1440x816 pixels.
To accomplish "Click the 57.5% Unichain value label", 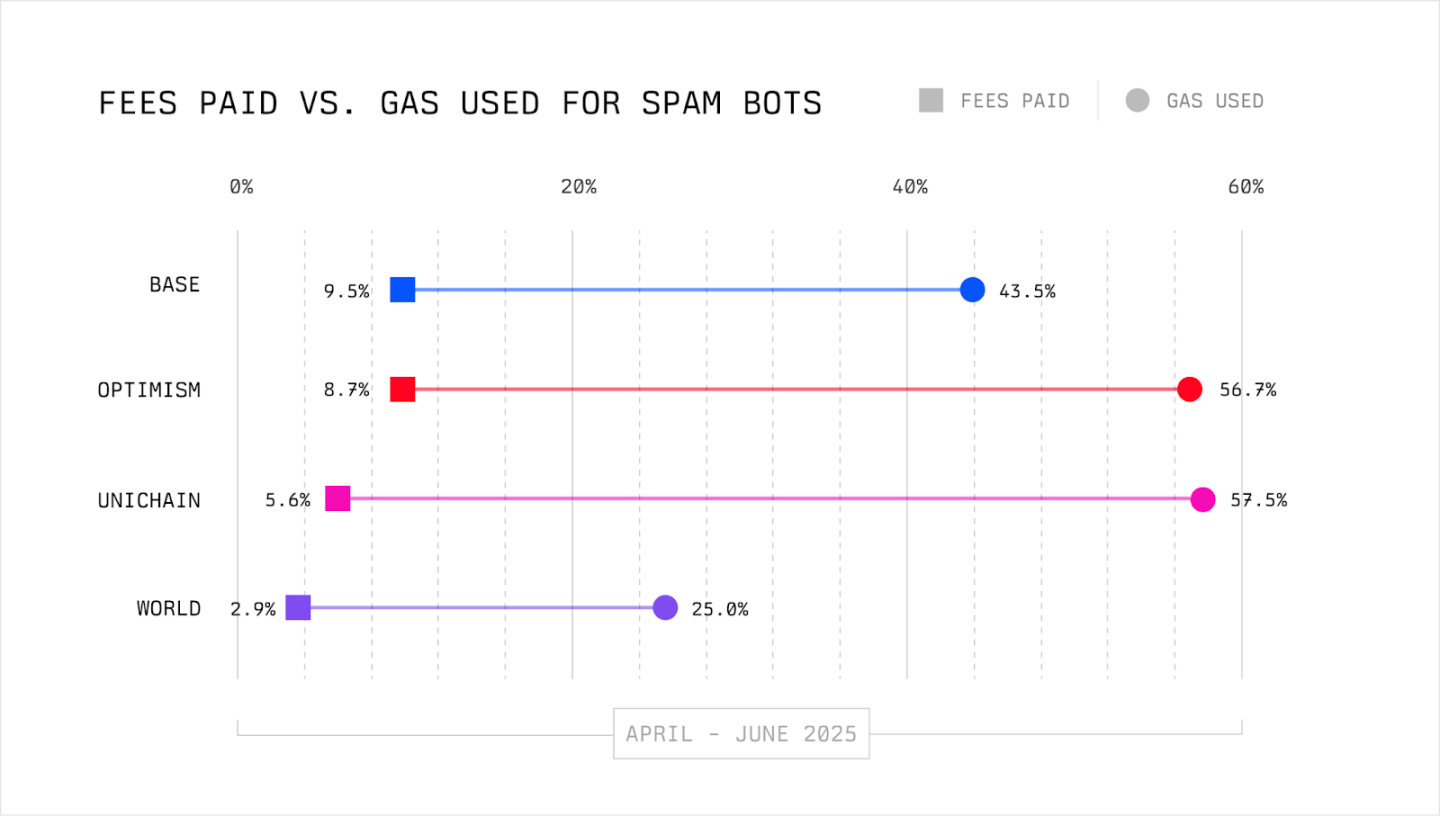I will [x=1258, y=500].
